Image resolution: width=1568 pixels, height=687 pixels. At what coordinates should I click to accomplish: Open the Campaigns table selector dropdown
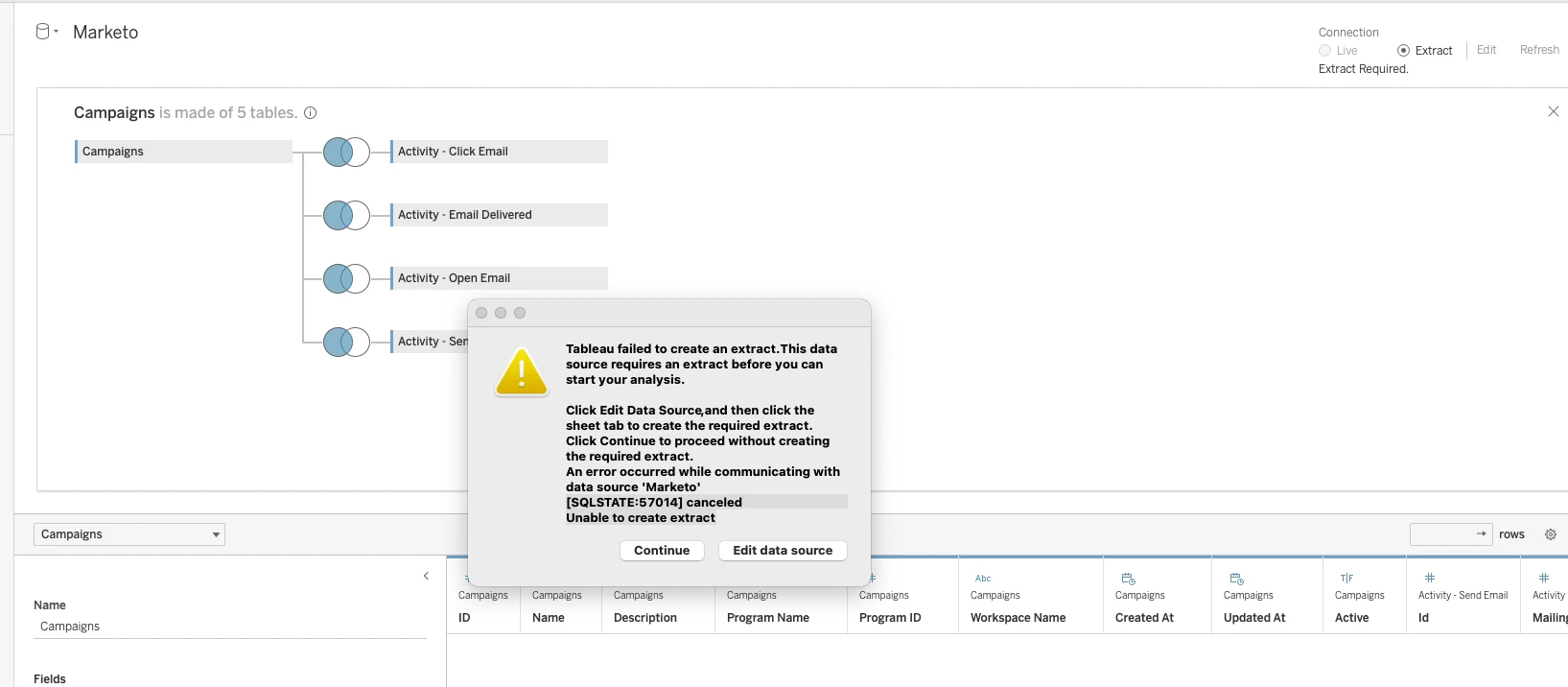click(x=129, y=534)
